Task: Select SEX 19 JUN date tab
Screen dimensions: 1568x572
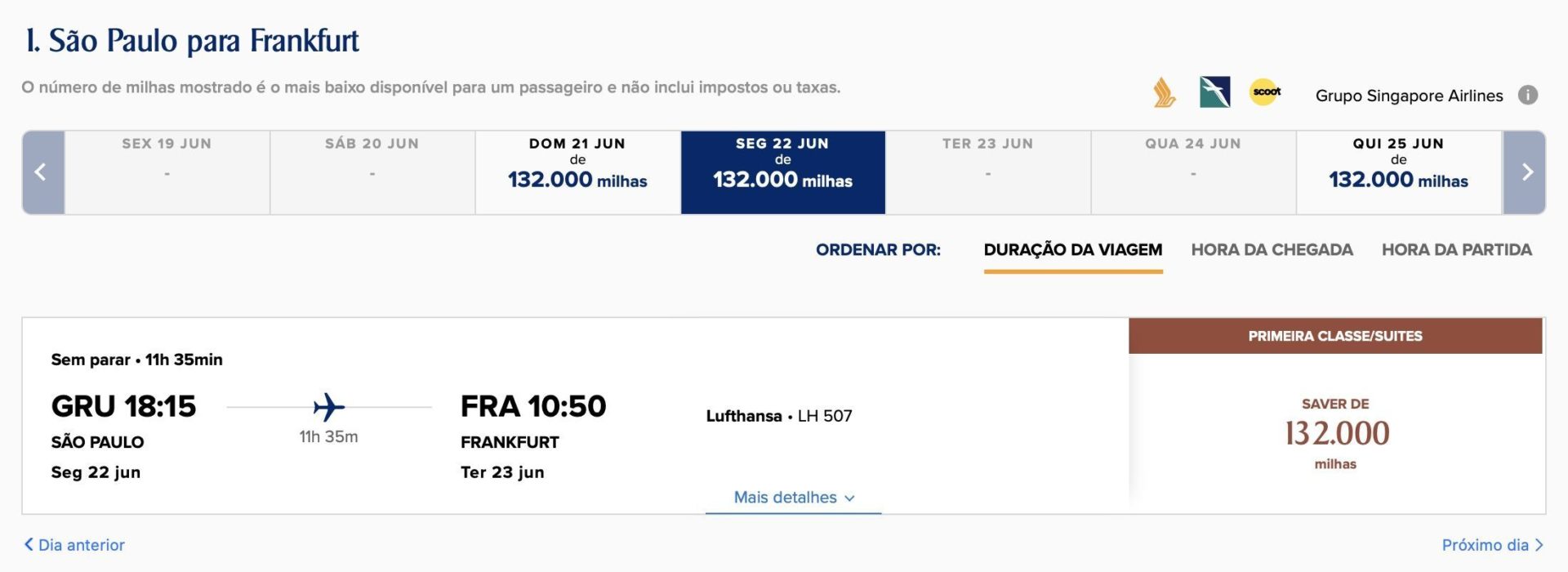Action: click(x=167, y=172)
